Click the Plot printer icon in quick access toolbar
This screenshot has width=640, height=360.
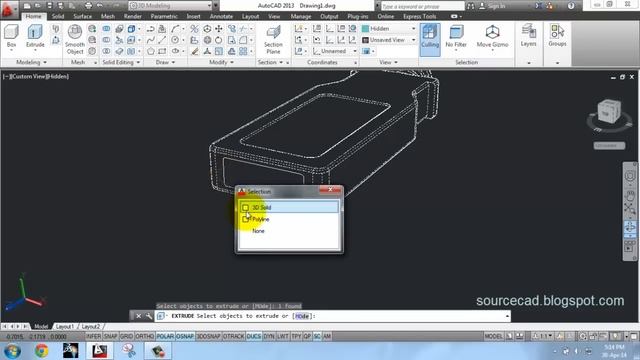(x=88, y=6)
